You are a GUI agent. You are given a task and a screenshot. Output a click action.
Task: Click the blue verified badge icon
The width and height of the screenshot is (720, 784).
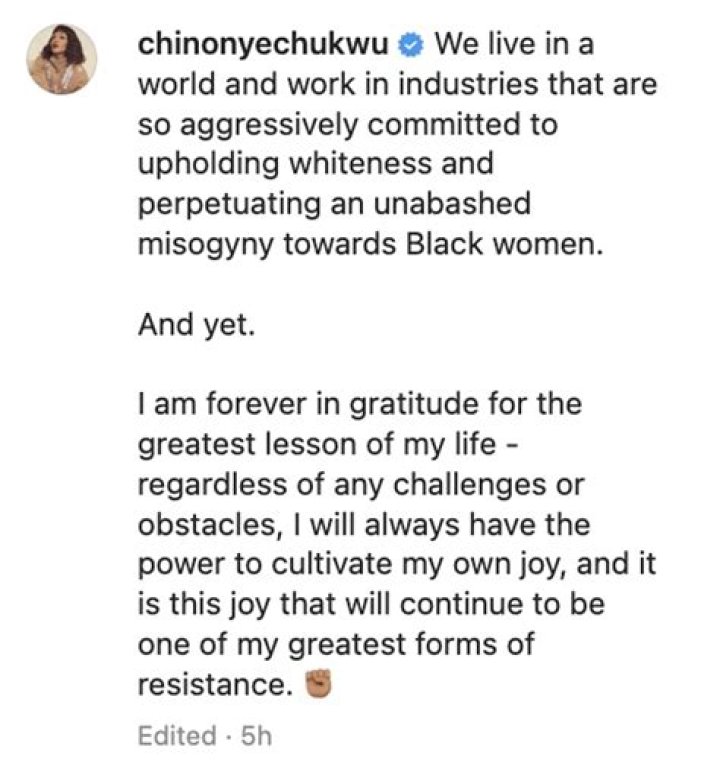coord(412,46)
